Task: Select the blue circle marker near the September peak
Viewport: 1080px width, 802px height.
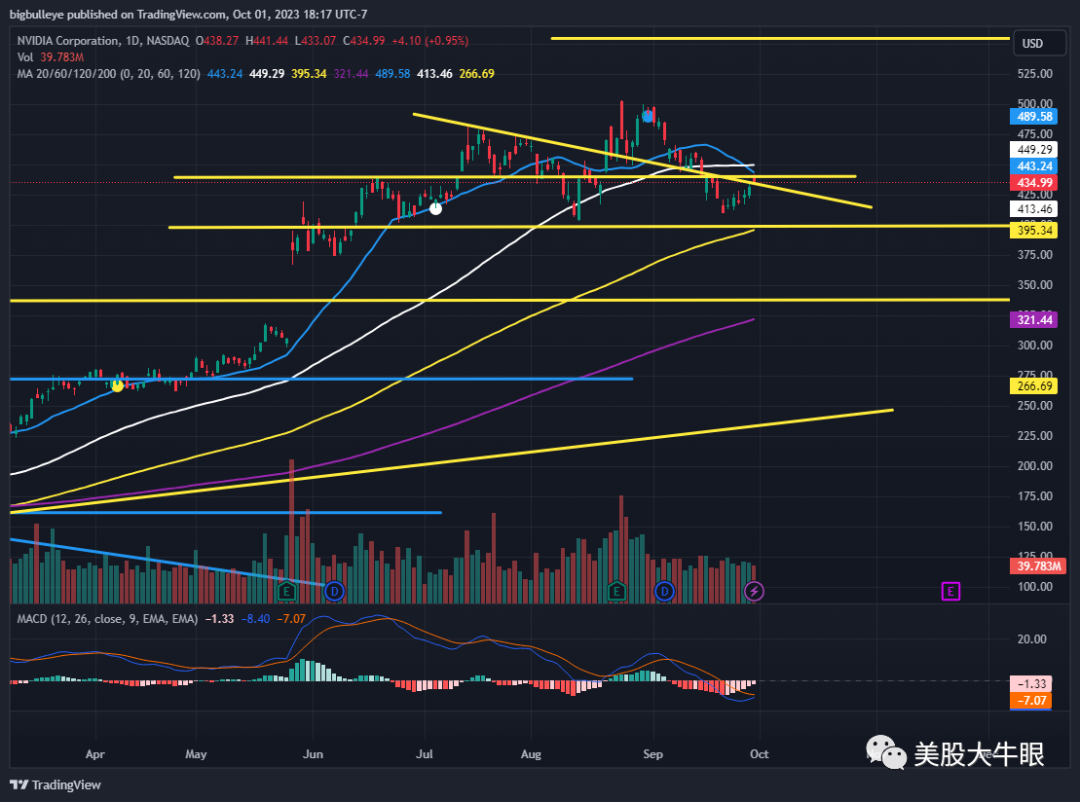Action: pos(647,116)
